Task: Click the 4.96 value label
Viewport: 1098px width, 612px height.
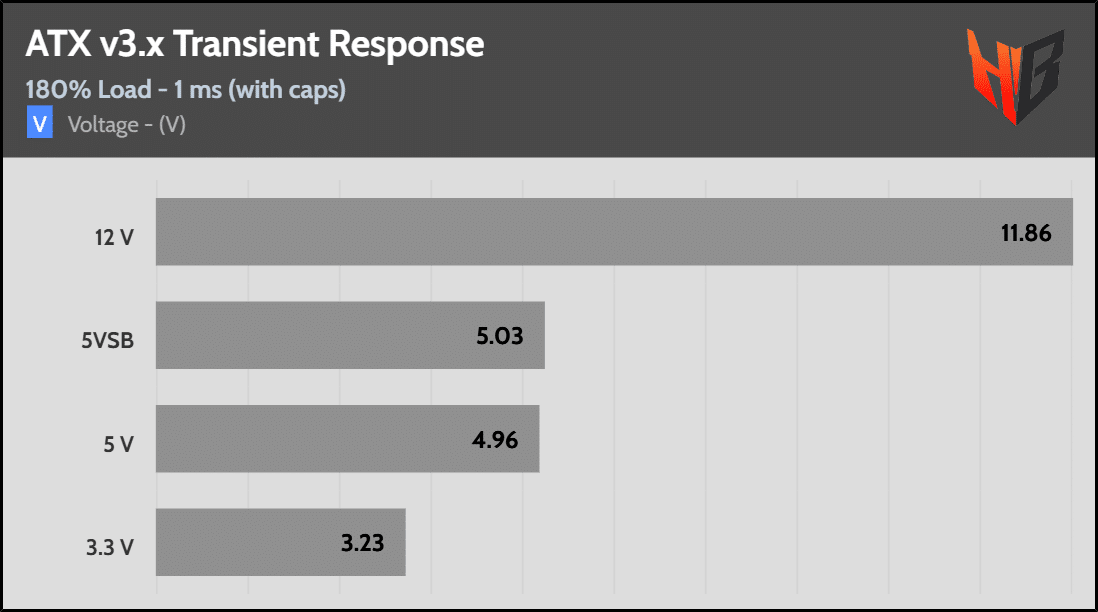Action: point(494,438)
